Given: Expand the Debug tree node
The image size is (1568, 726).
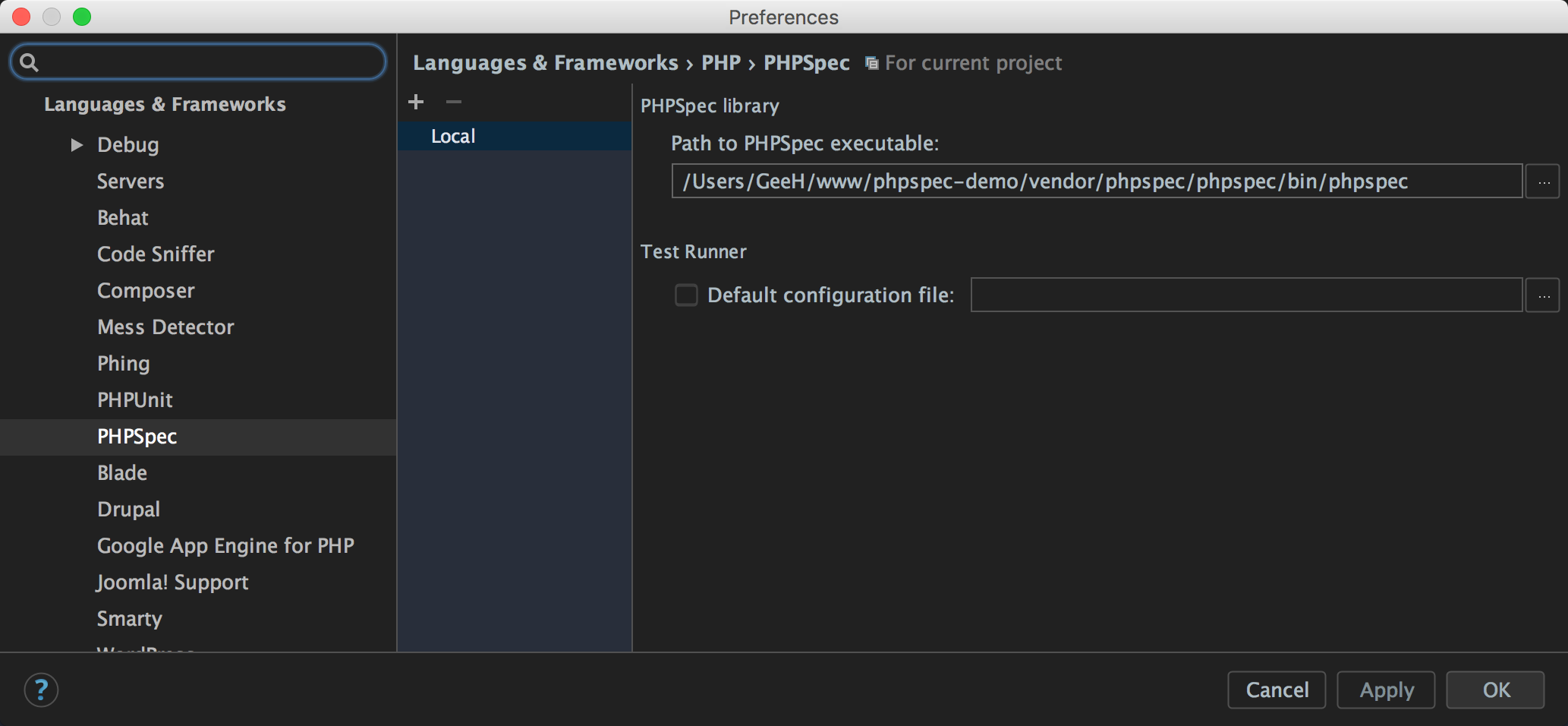Looking at the screenshot, I should tap(77, 144).
